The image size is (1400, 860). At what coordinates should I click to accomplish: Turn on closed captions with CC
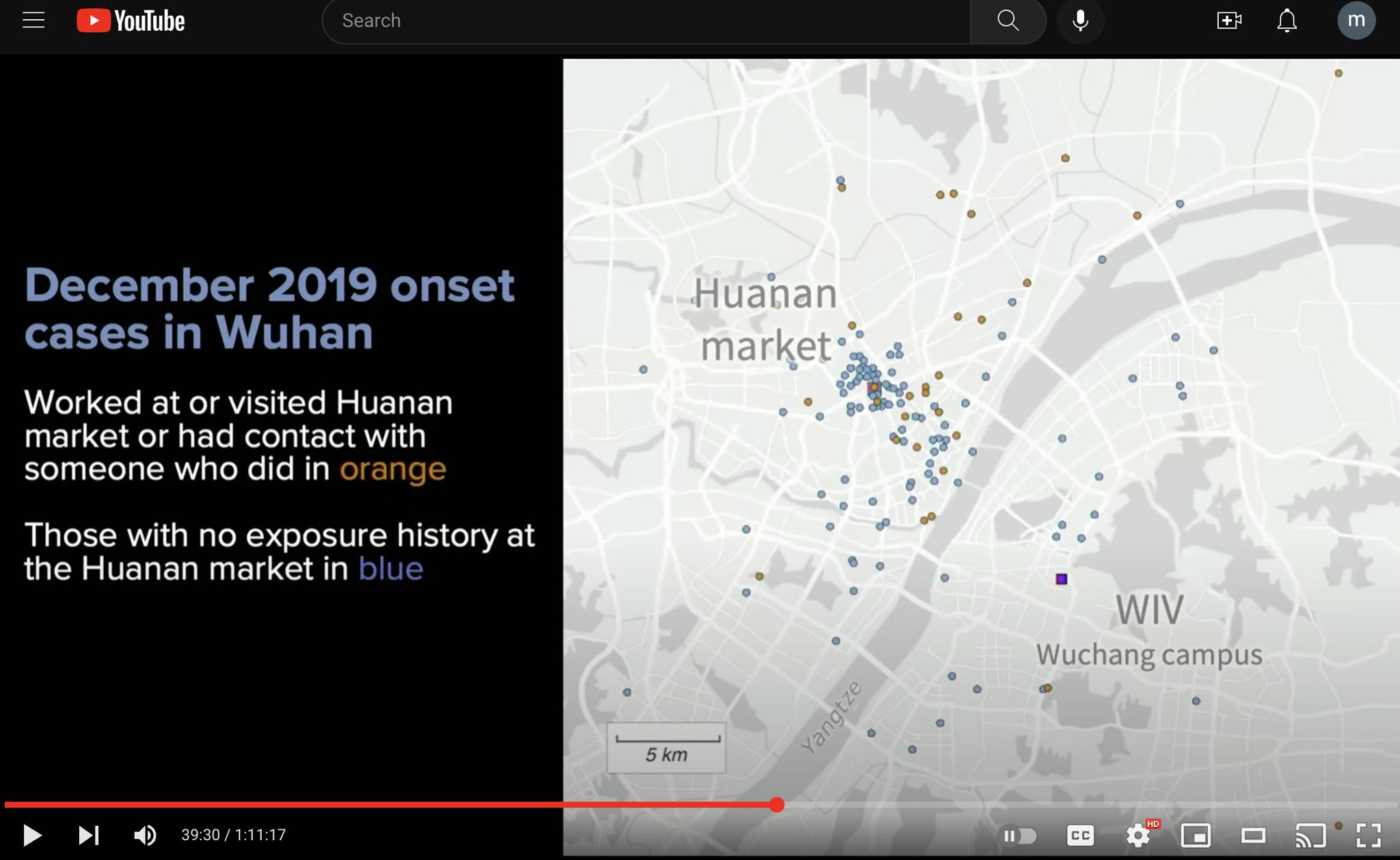pos(1080,835)
